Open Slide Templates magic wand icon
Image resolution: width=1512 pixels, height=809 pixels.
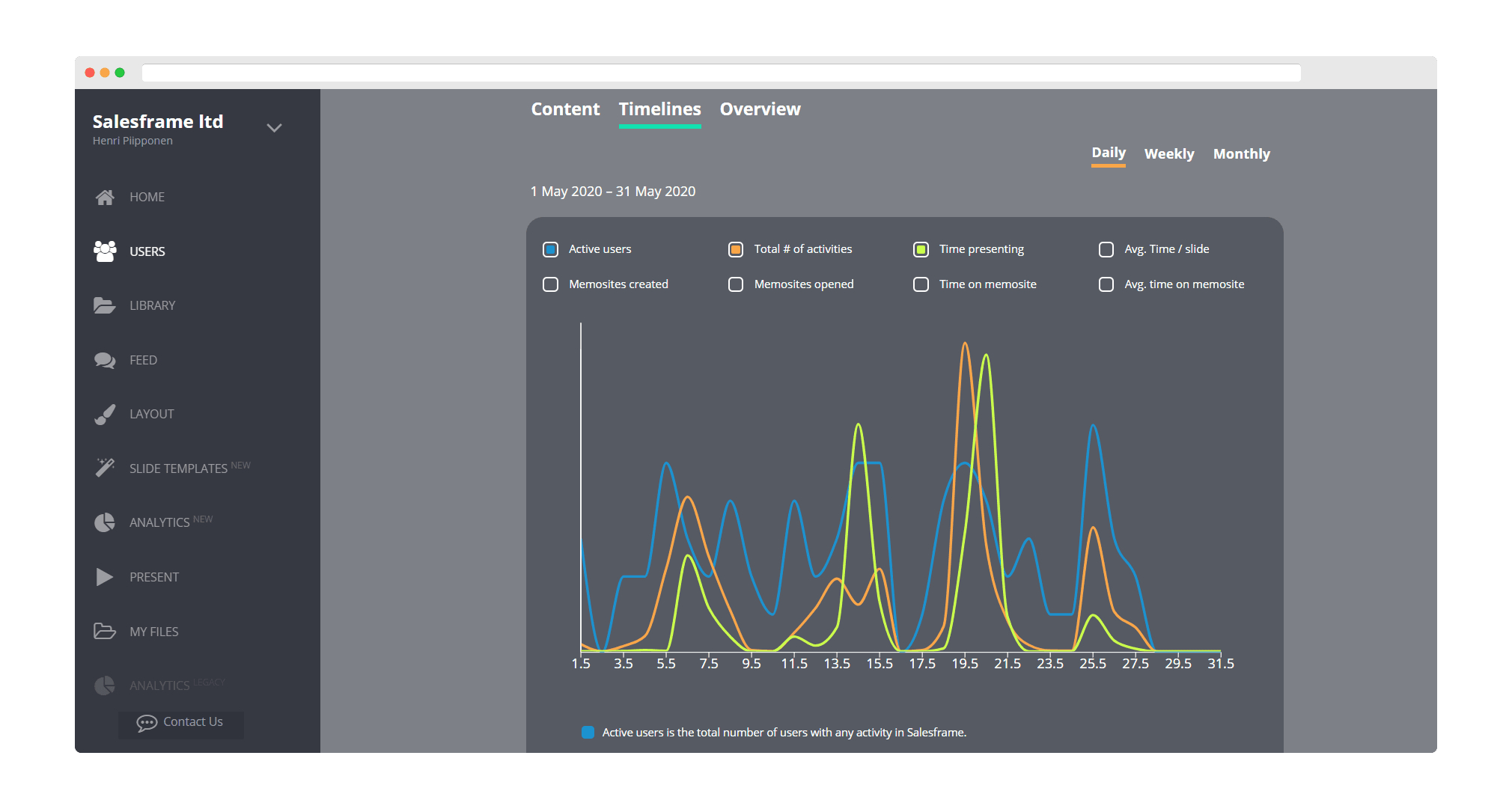[x=105, y=468]
